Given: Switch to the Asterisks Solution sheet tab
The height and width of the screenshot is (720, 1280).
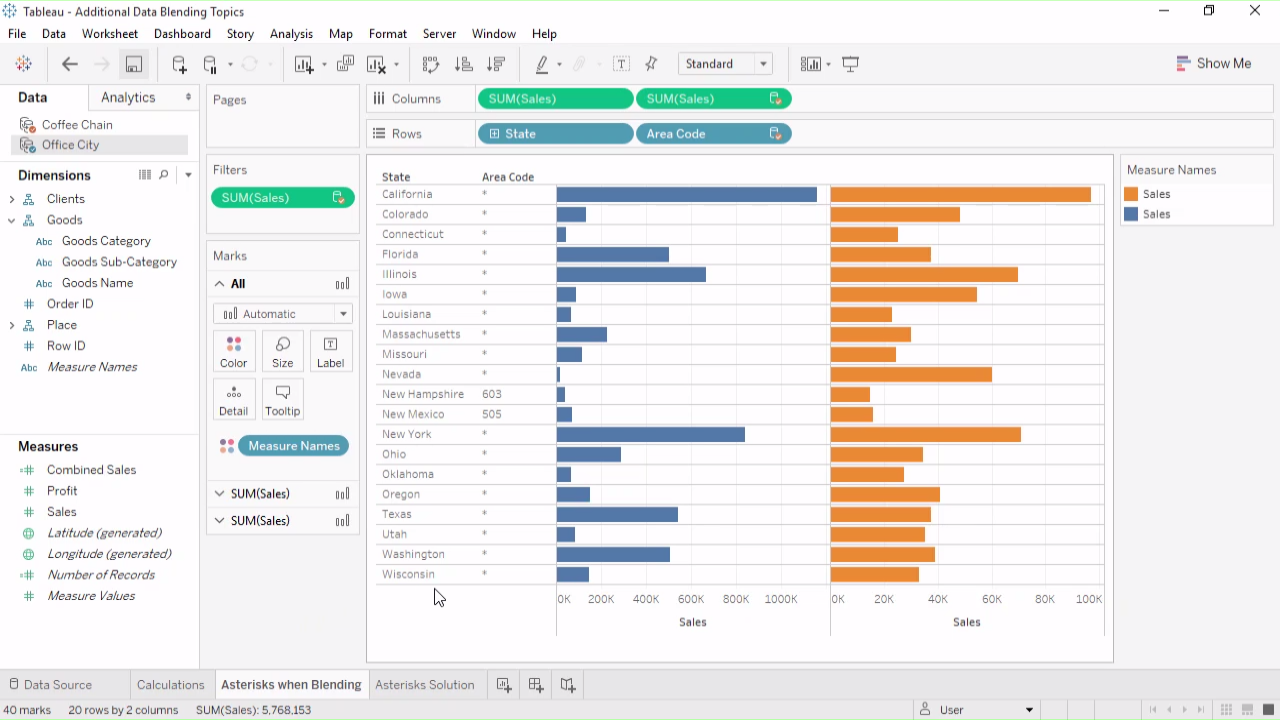Looking at the screenshot, I should (x=424, y=685).
